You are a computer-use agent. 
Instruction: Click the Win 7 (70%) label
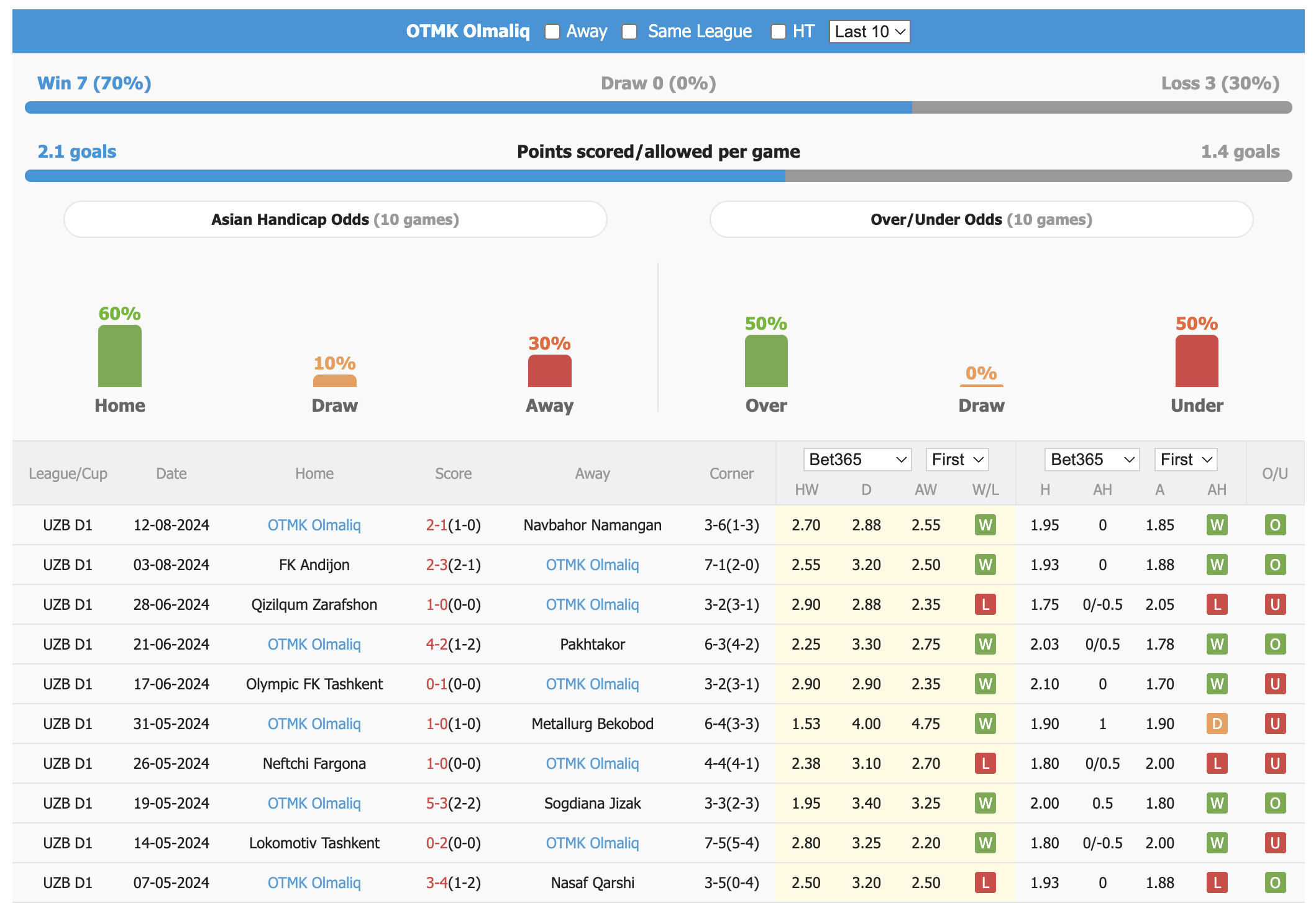point(94,83)
